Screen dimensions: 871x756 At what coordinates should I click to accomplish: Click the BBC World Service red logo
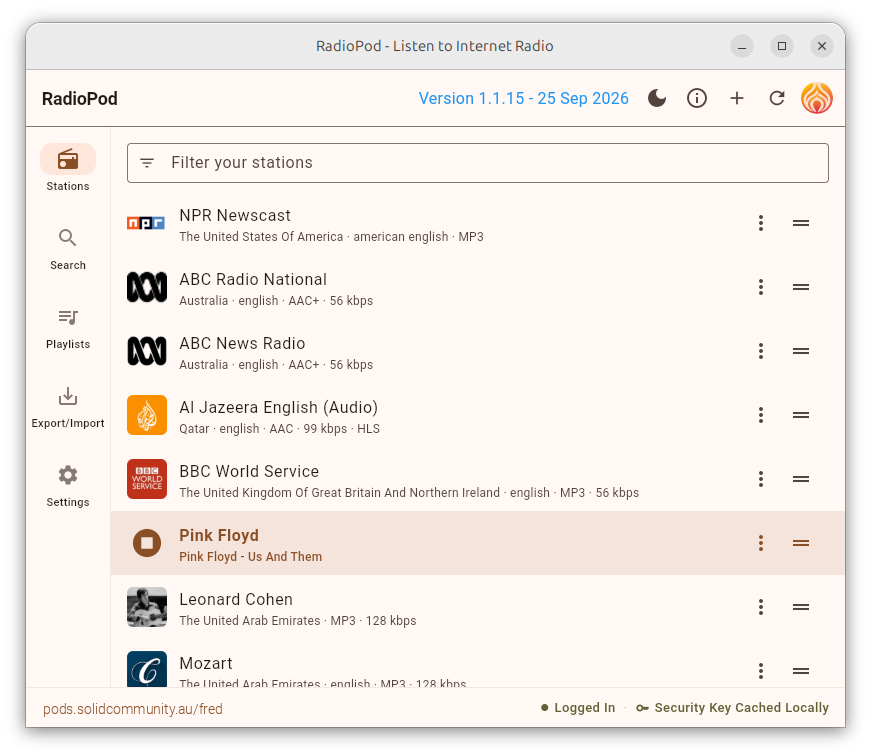pyautogui.click(x=147, y=479)
